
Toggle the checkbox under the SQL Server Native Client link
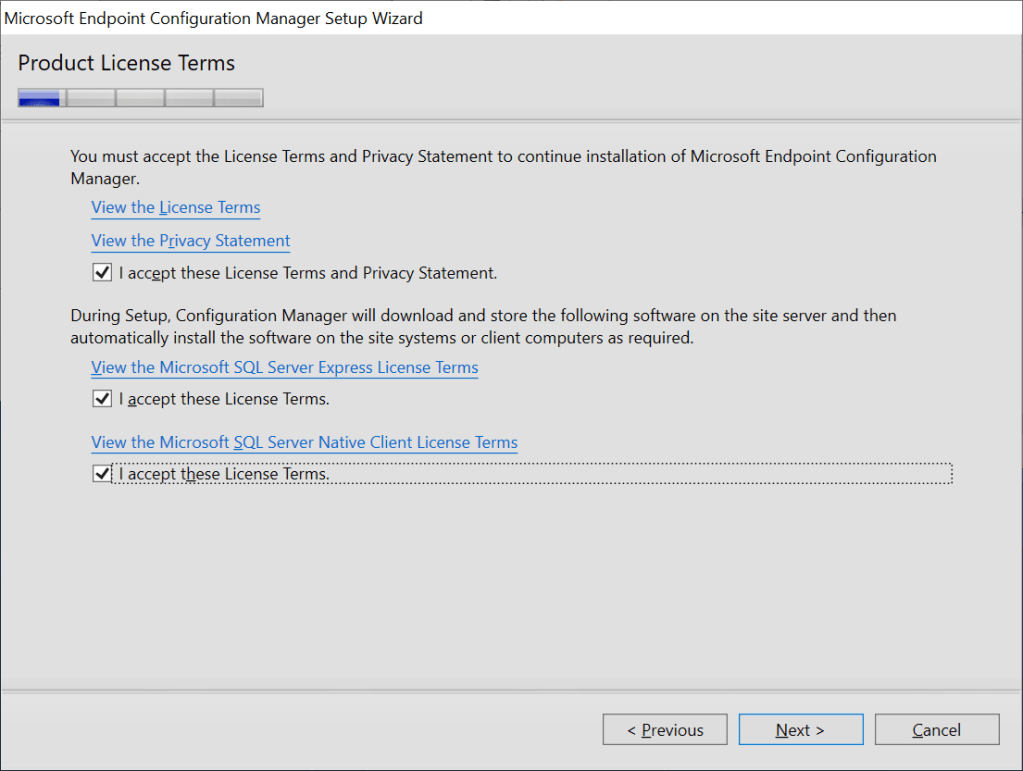pos(102,474)
